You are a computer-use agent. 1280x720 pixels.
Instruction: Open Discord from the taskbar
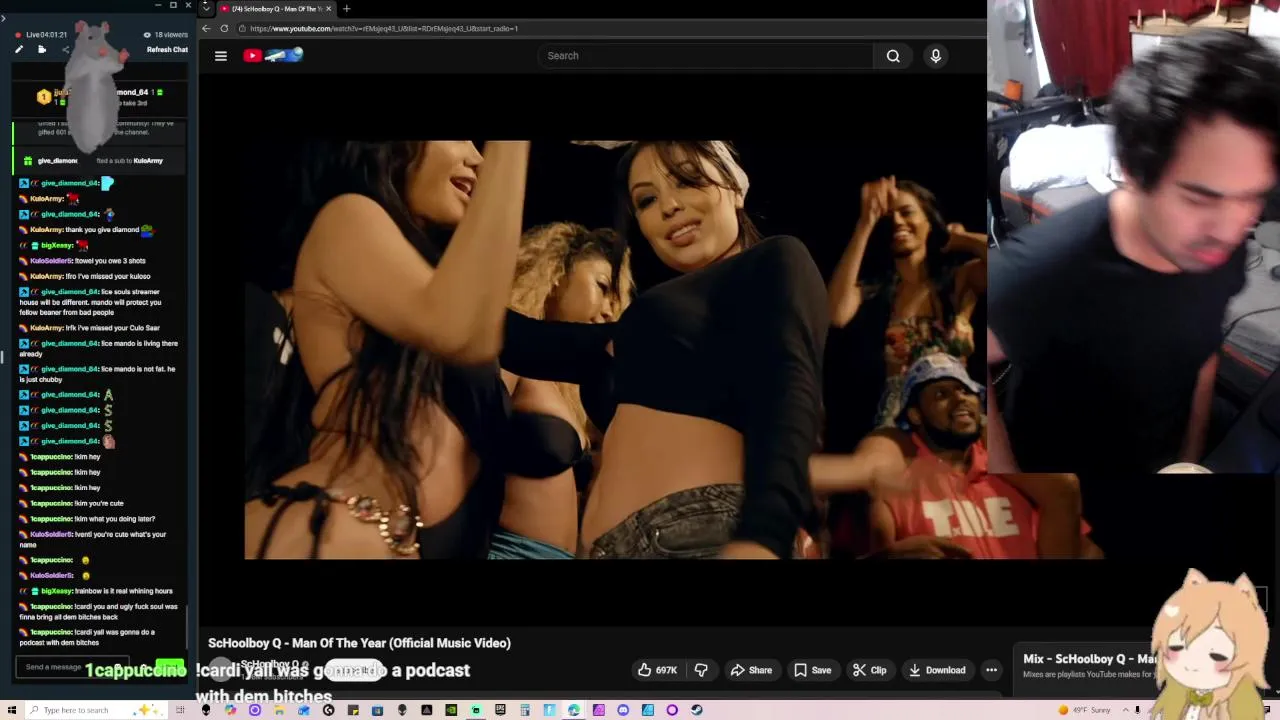tap(623, 710)
